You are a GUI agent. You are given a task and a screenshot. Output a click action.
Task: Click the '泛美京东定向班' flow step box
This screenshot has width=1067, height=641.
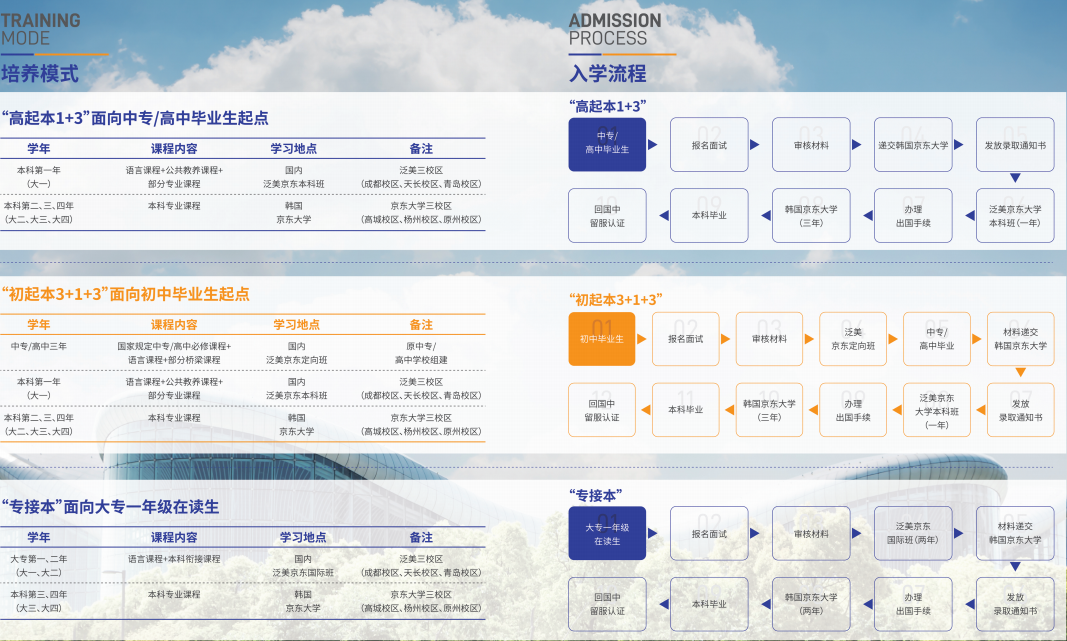click(x=853, y=339)
